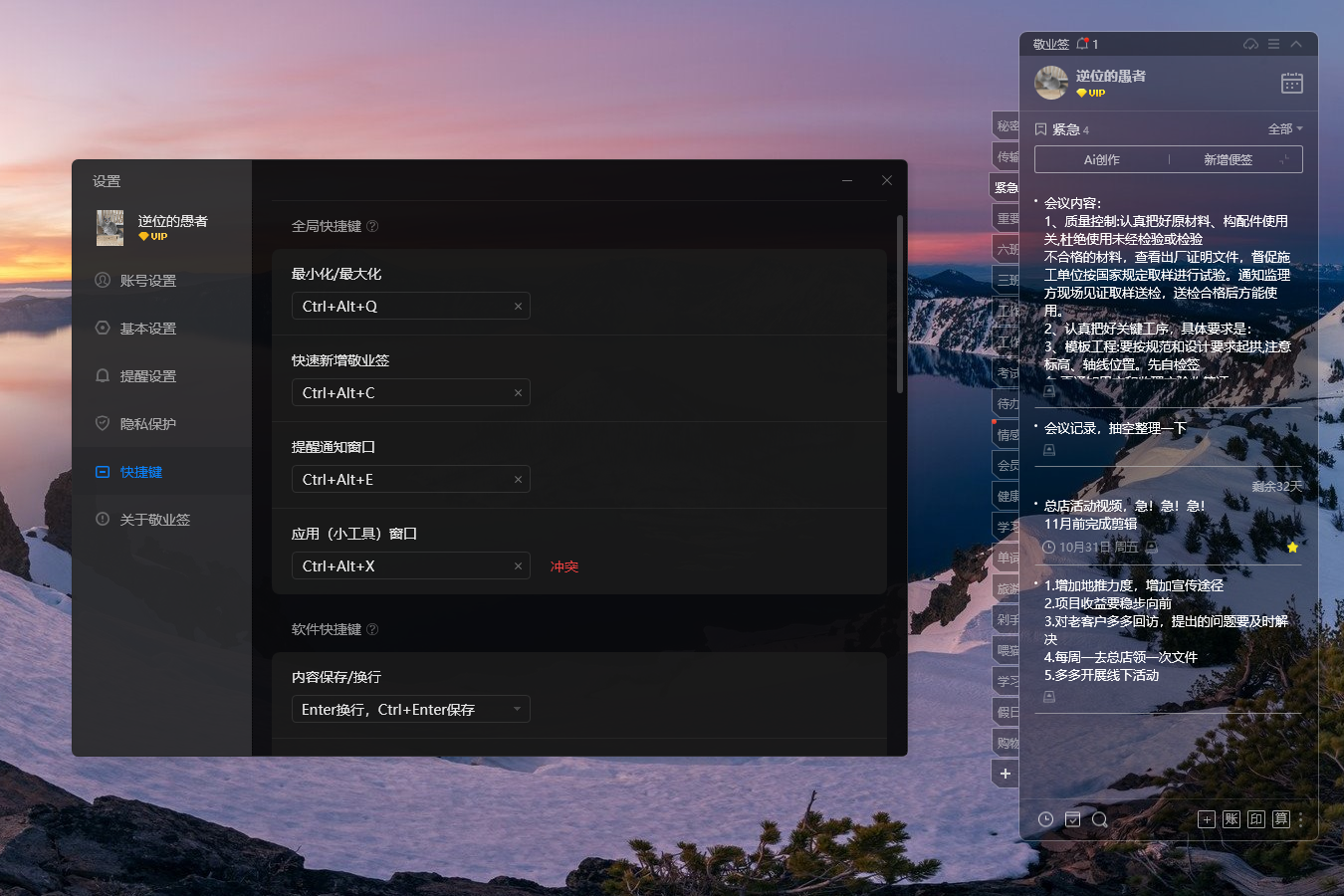Focus the 最小化/最大化 shortcut field
The width and height of the screenshot is (1344, 896).
coord(410,307)
